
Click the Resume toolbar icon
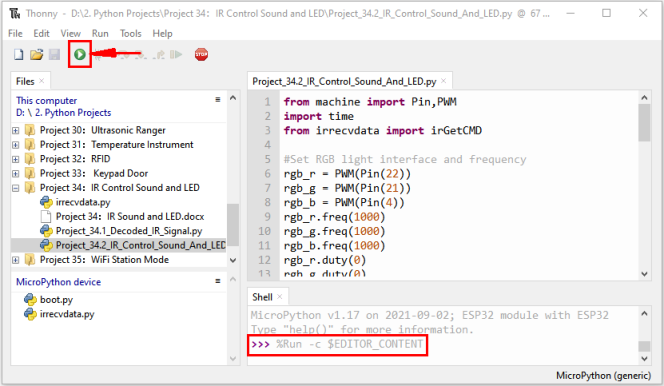[176, 54]
